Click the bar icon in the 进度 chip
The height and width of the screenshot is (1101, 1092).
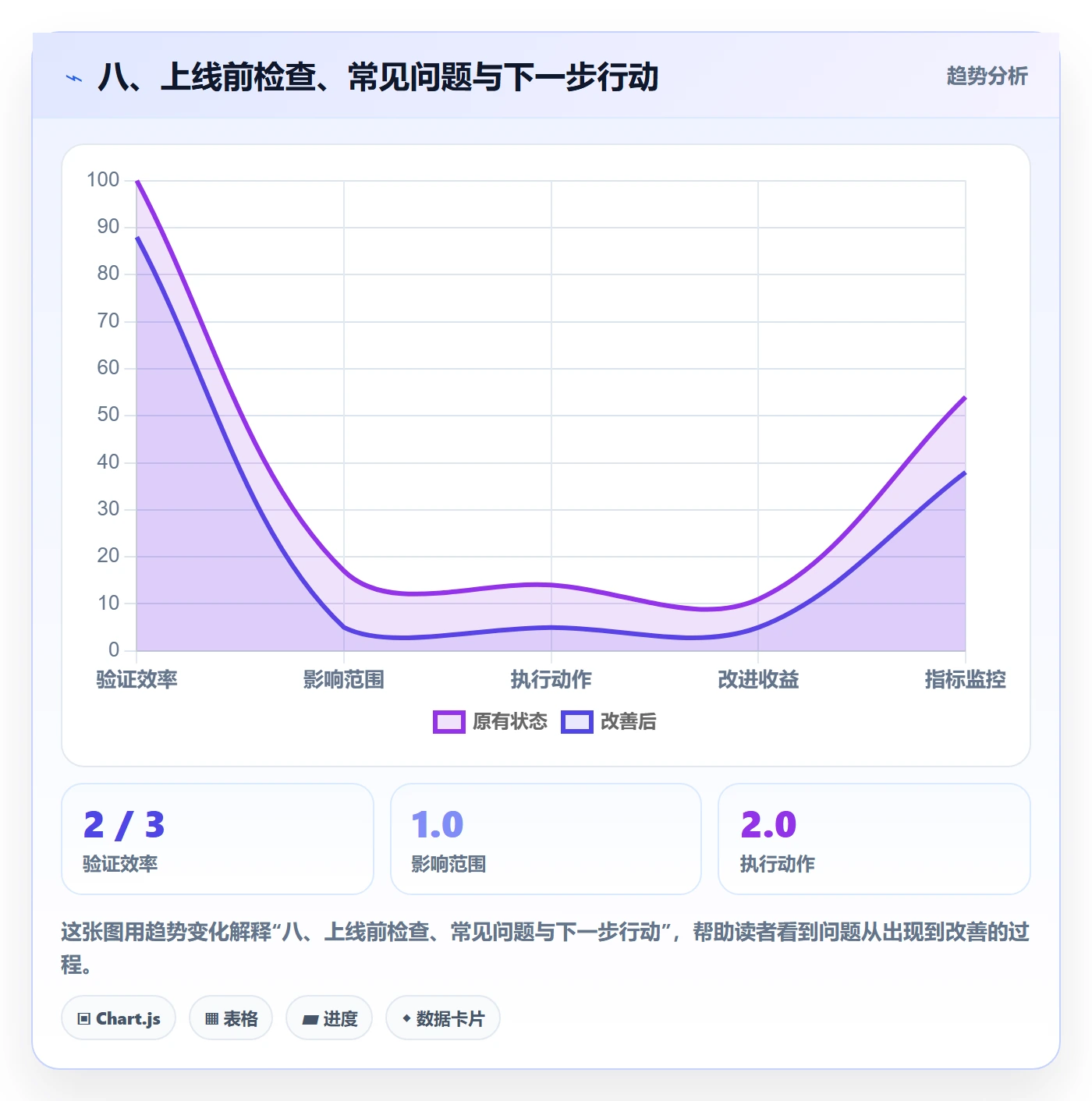310,1019
